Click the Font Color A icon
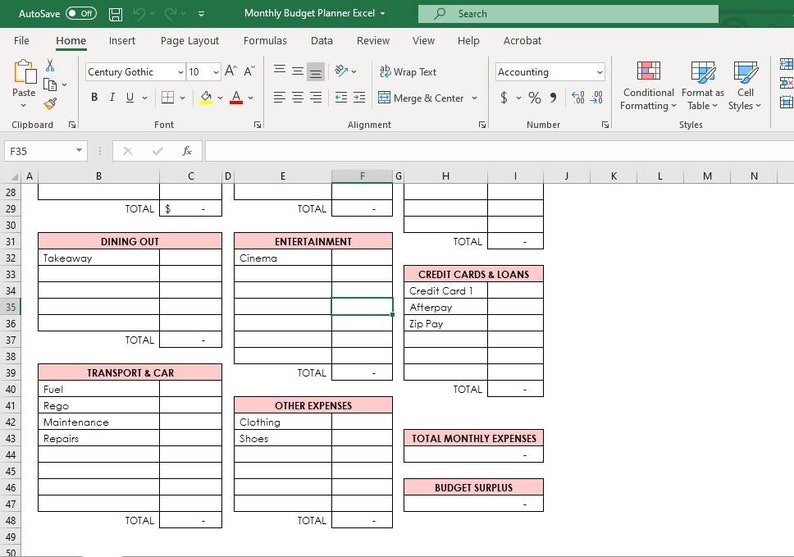The width and height of the screenshot is (794, 557). (236, 97)
